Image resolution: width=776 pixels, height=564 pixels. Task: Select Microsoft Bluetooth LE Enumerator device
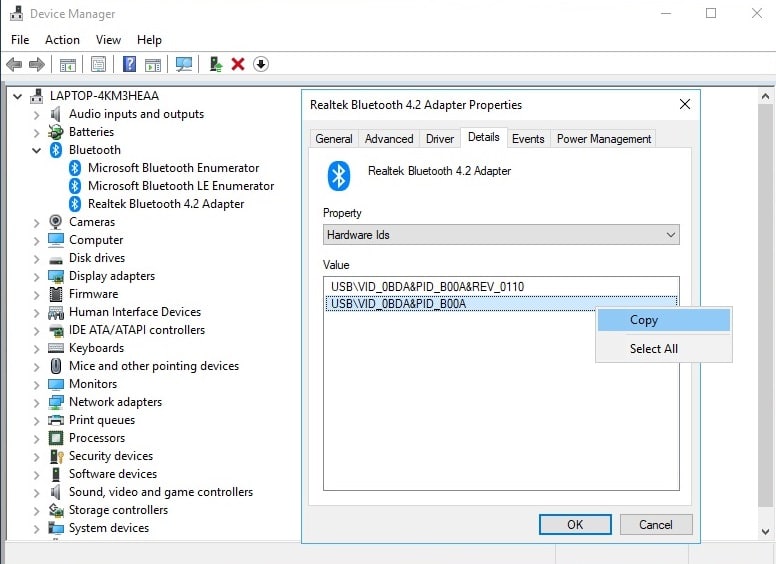pyautogui.click(x=180, y=186)
